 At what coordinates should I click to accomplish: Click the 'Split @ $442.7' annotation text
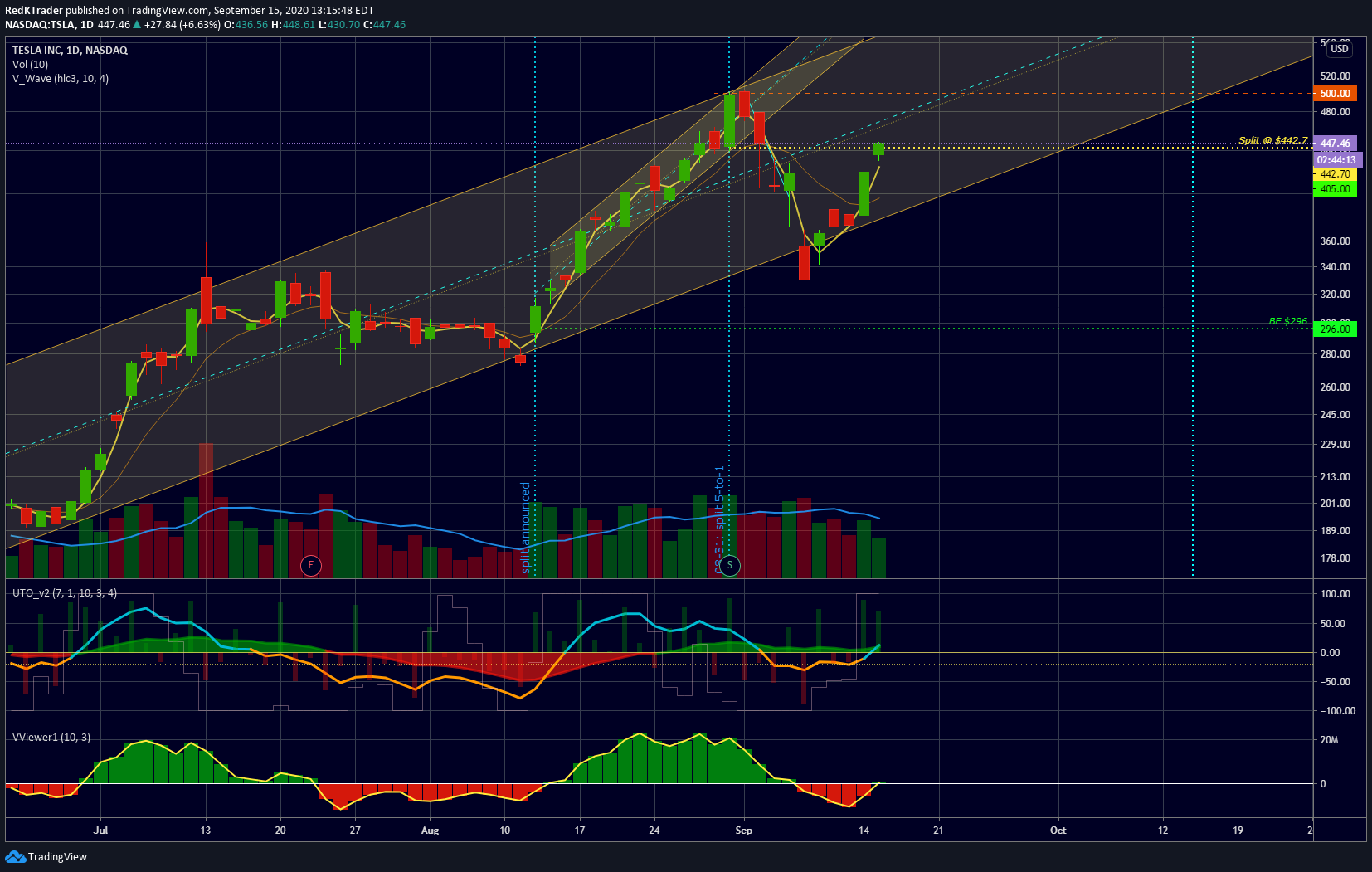tap(1272, 140)
